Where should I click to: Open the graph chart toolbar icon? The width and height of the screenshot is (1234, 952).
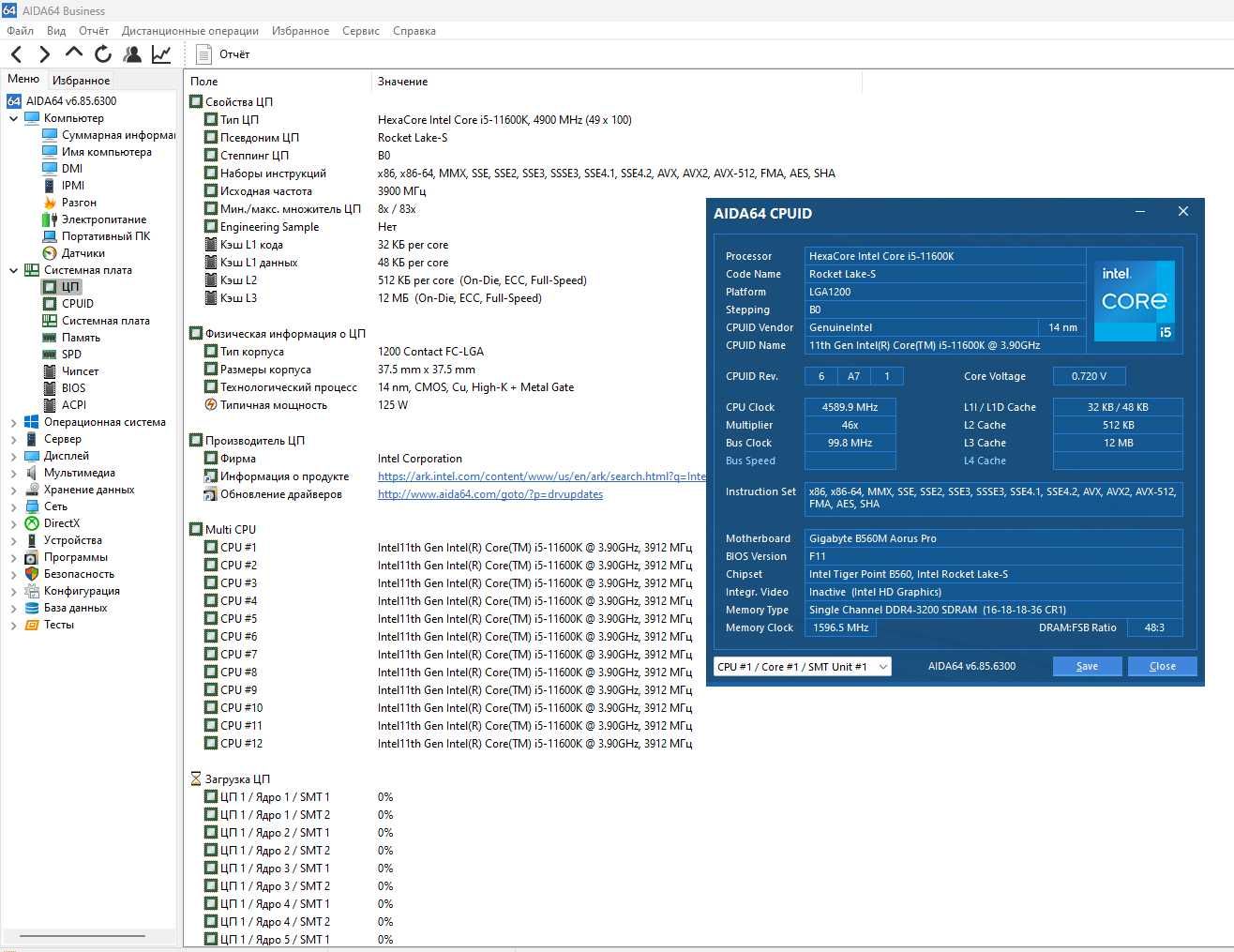point(161,54)
